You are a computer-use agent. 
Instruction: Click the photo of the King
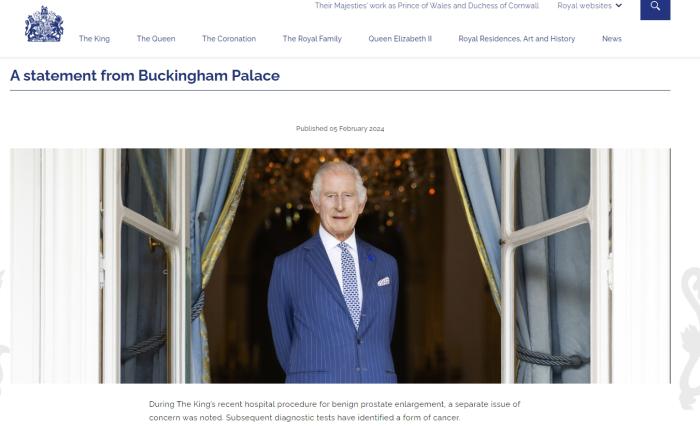[340, 266]
